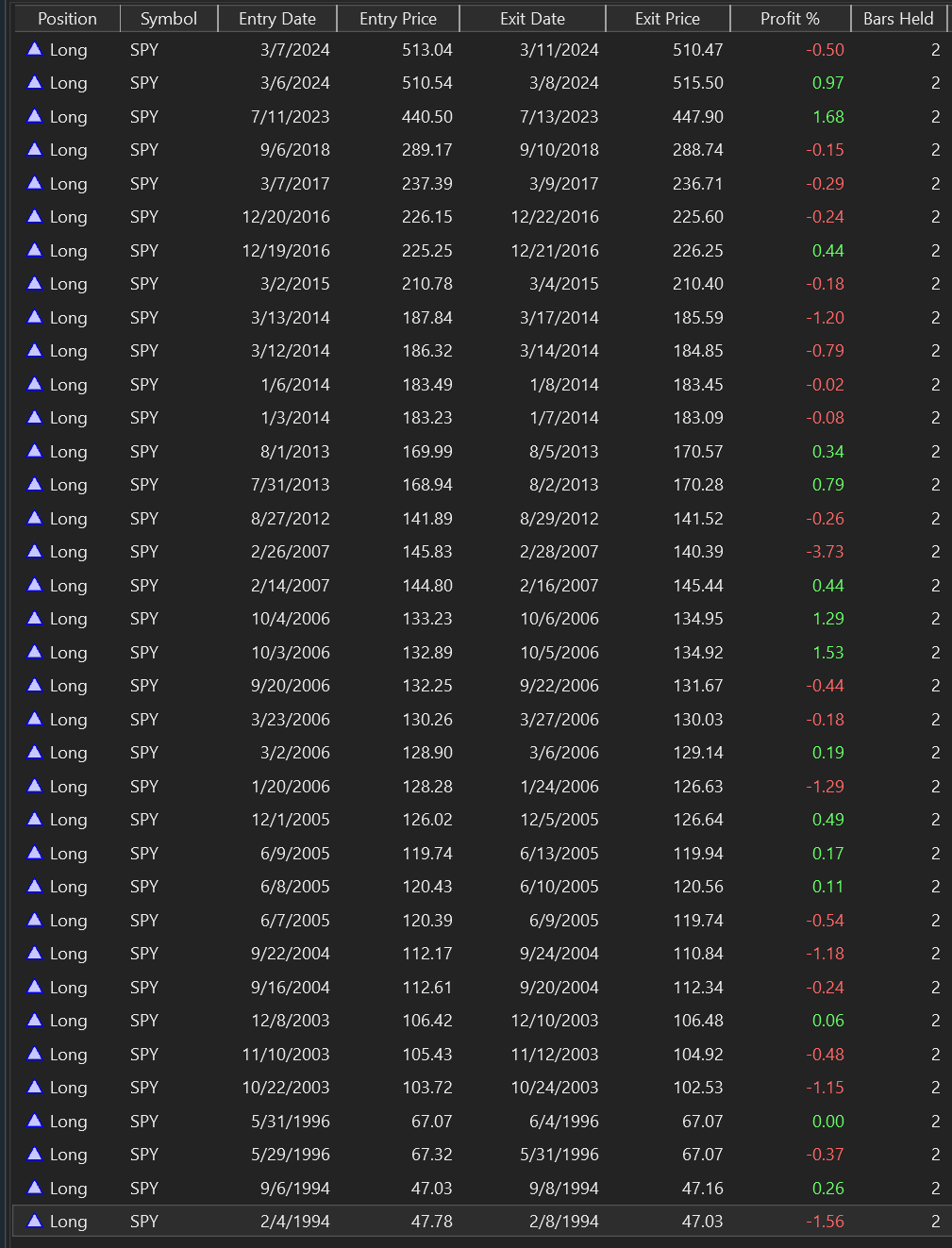Click the Long arrow icon for 3/12/2014 entry
Image resolution: width=952 pixels, height=1248 pixels.
pos(35,350)
